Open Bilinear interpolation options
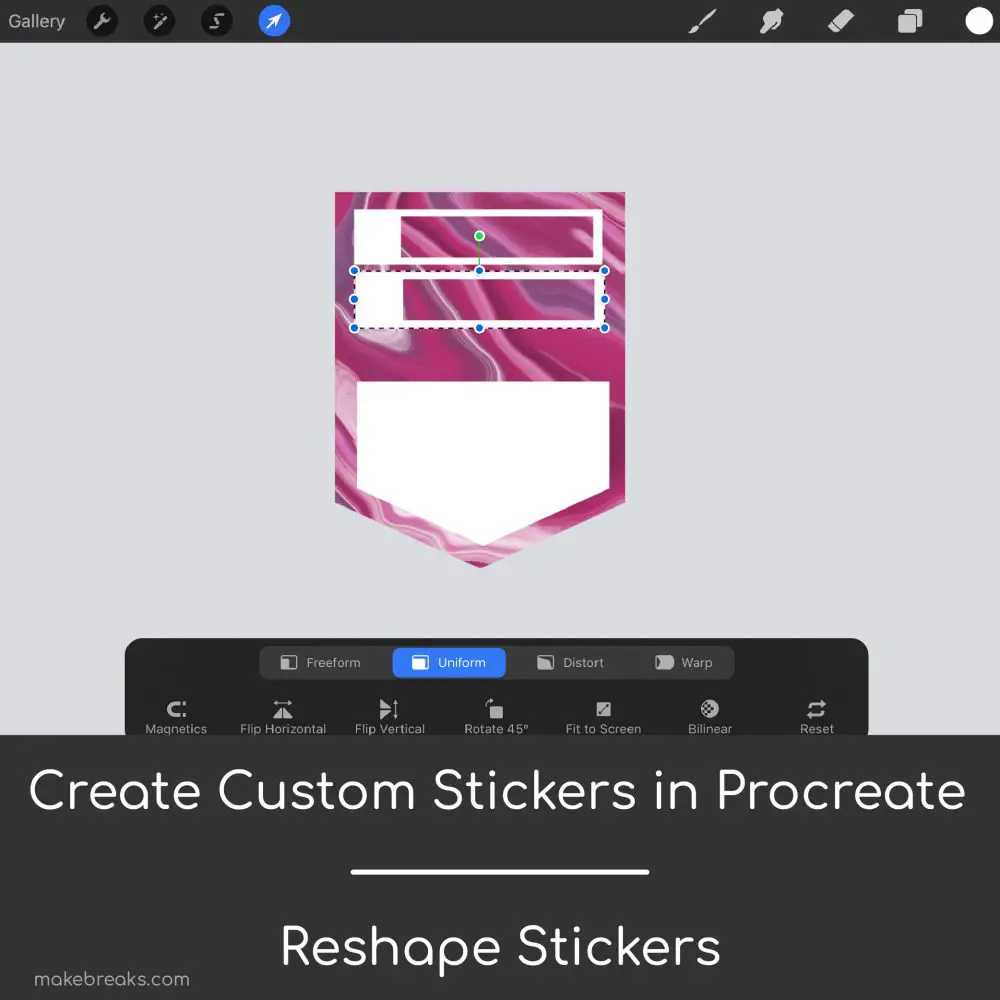The height and width of the screenshot is (1000, 1000). point(710,717)
